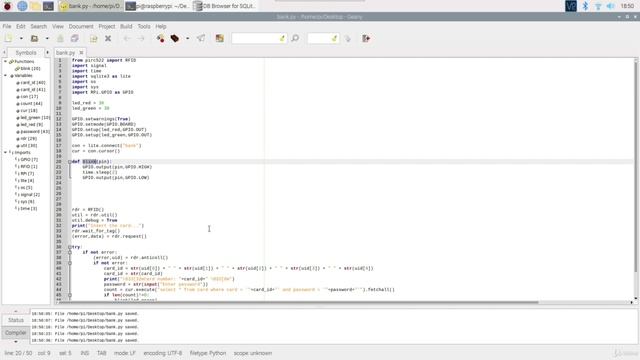Open the Edit menu

pos(20,26)
